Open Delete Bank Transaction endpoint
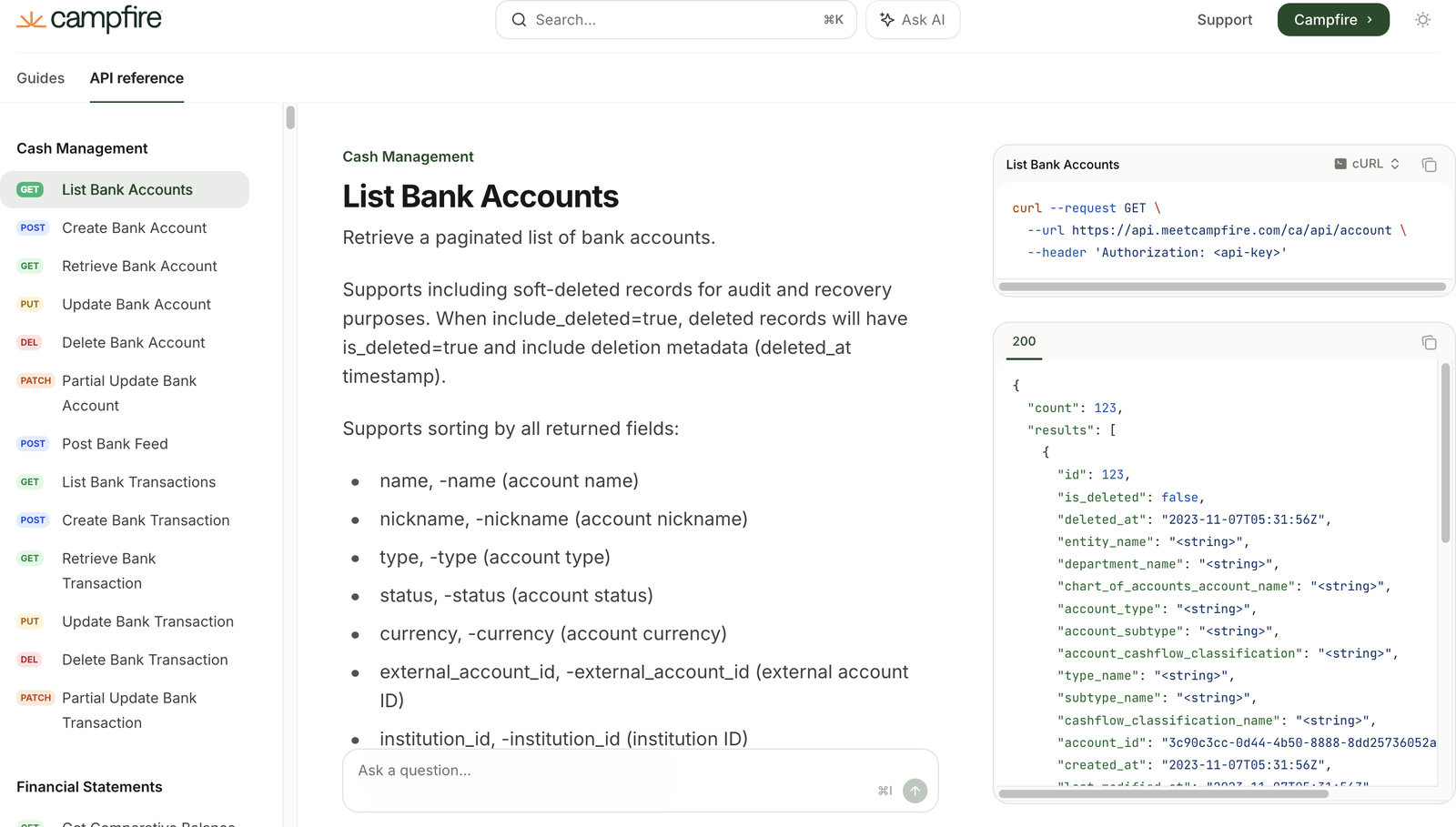 pos(125,660)
